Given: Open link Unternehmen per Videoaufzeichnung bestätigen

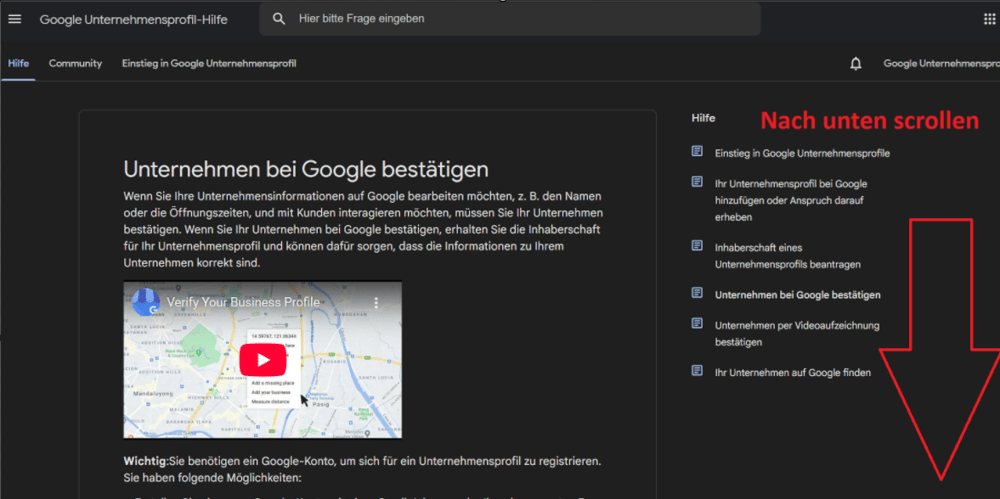Looking at the screenshot, I should click(797, 334).
